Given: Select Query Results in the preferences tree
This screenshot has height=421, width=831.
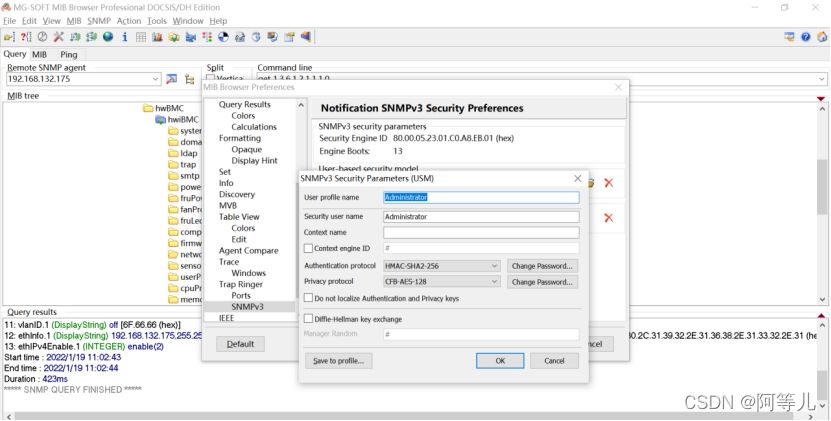Looking at the screenshot, I should (245, 104).
